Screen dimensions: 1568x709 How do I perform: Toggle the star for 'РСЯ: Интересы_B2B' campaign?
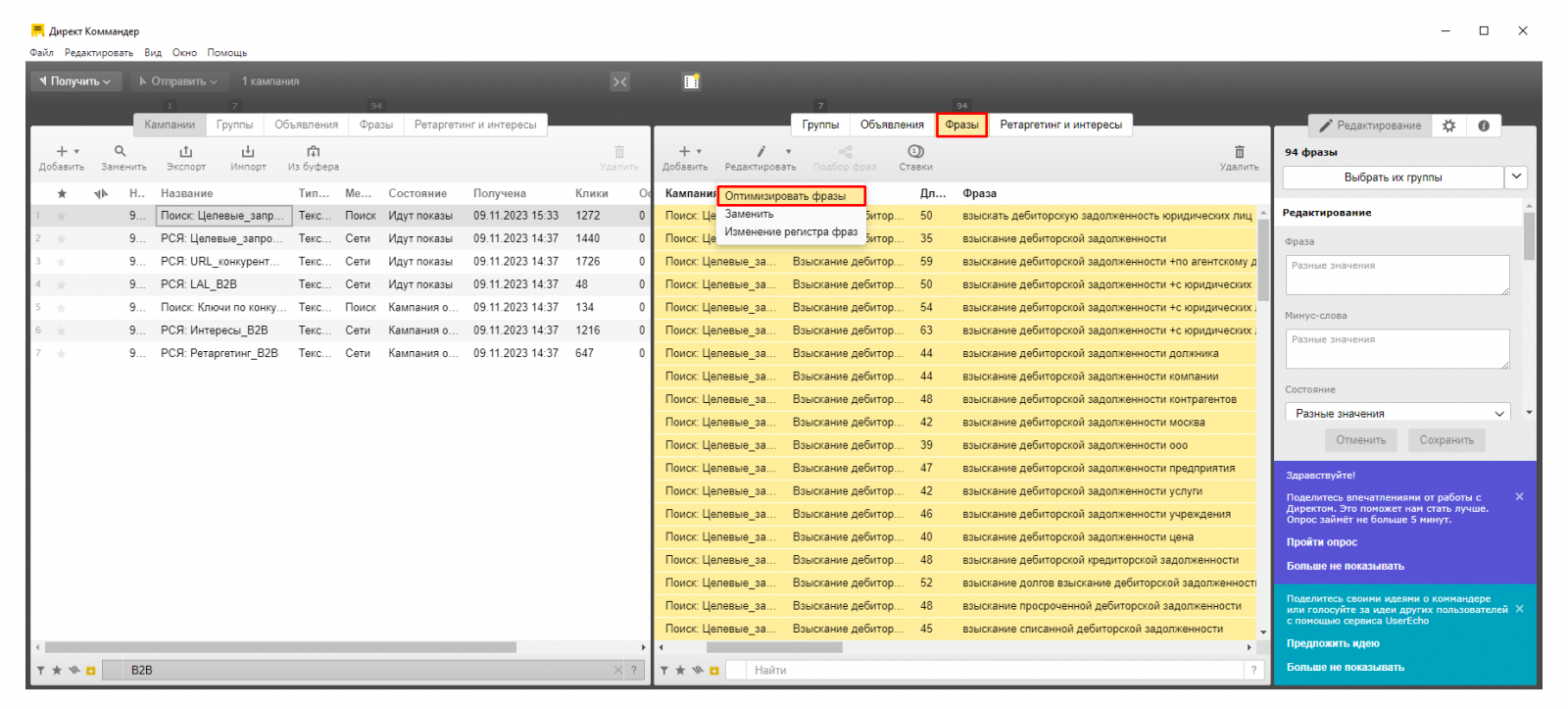62,331
